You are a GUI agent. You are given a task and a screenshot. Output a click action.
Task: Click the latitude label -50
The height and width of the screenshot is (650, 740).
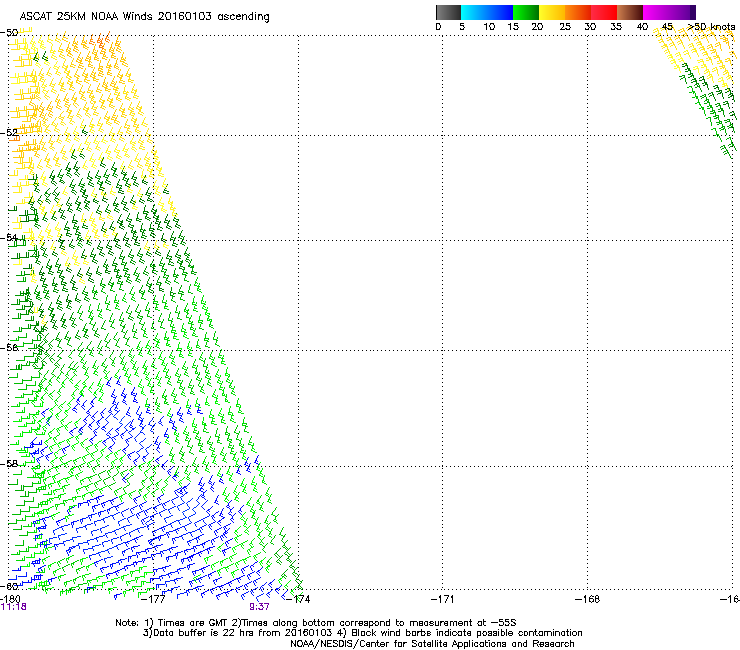pos(9,33)
